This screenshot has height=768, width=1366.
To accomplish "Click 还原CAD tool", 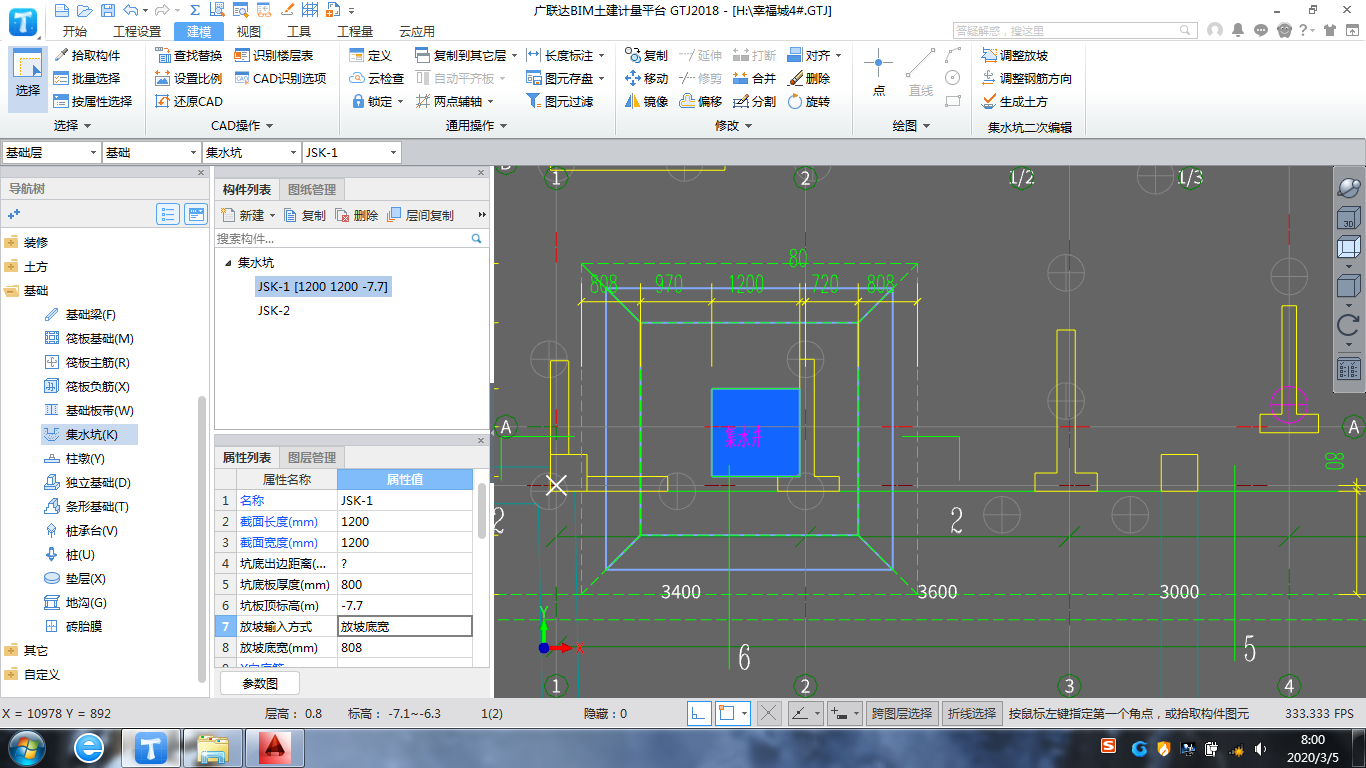I will [189, 101].
